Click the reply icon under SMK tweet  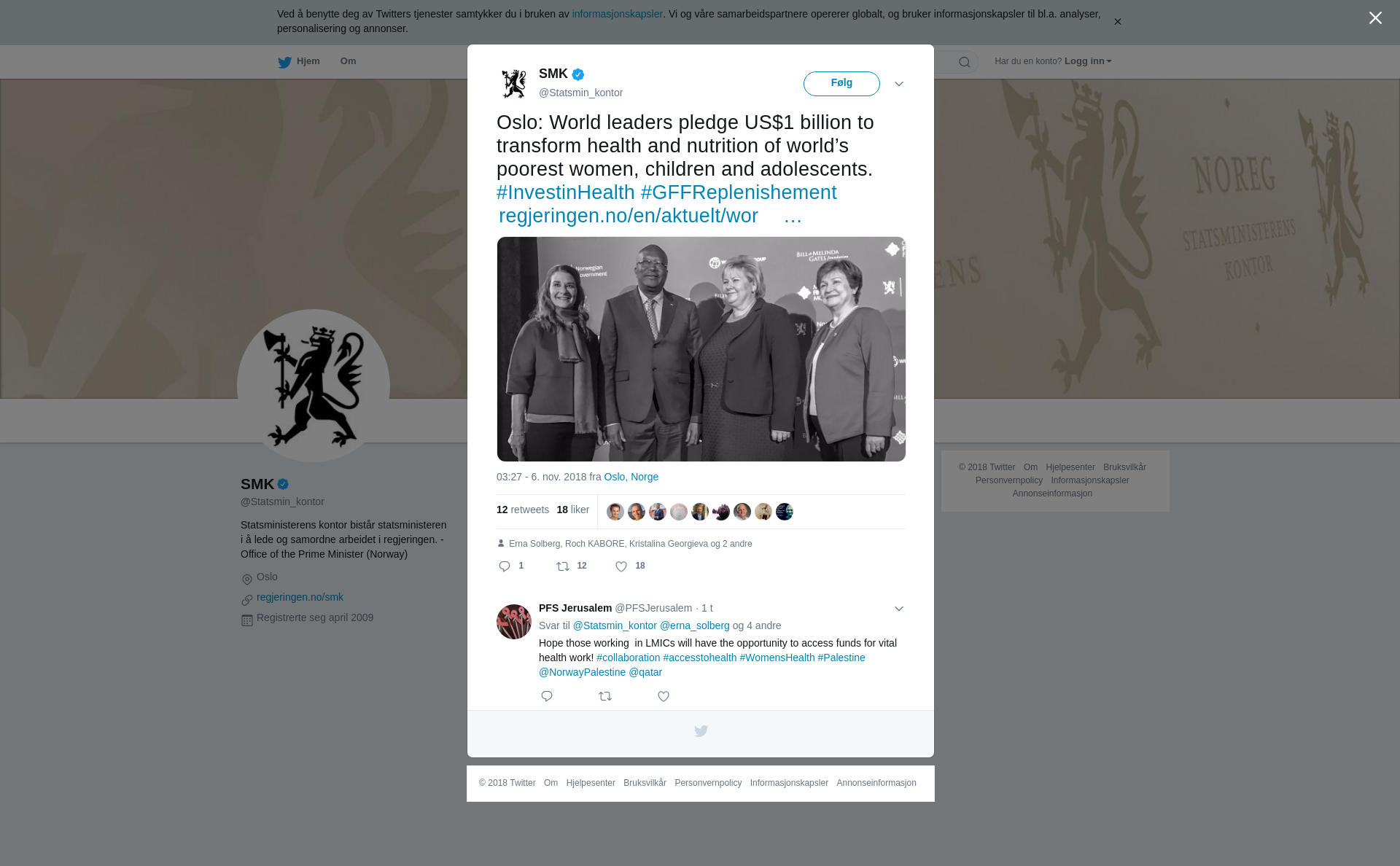[505, 566]
